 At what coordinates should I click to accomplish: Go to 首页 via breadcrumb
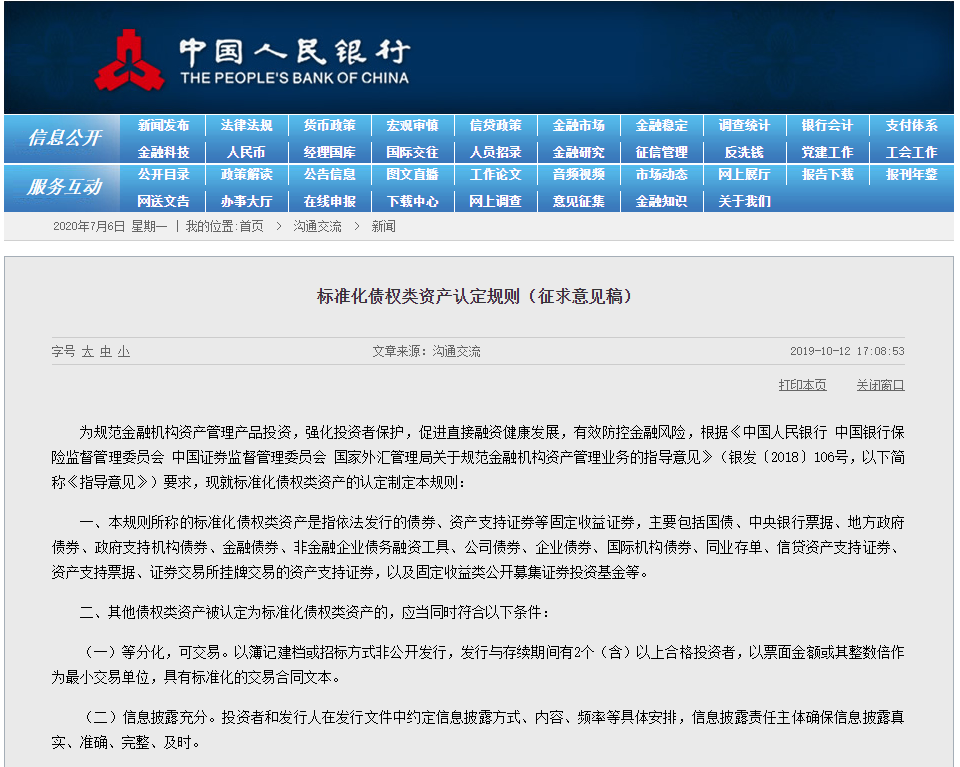pos(251,226)
